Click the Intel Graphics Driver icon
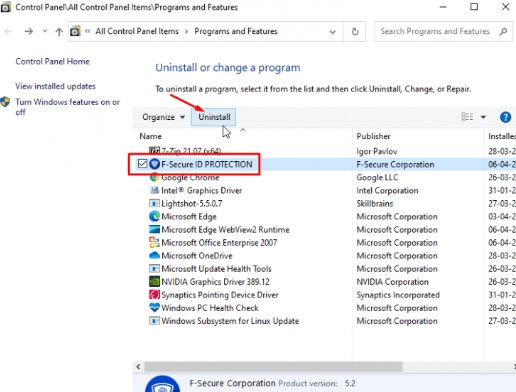This screenshot has width=516, height=392. click(x=154, y=190)
